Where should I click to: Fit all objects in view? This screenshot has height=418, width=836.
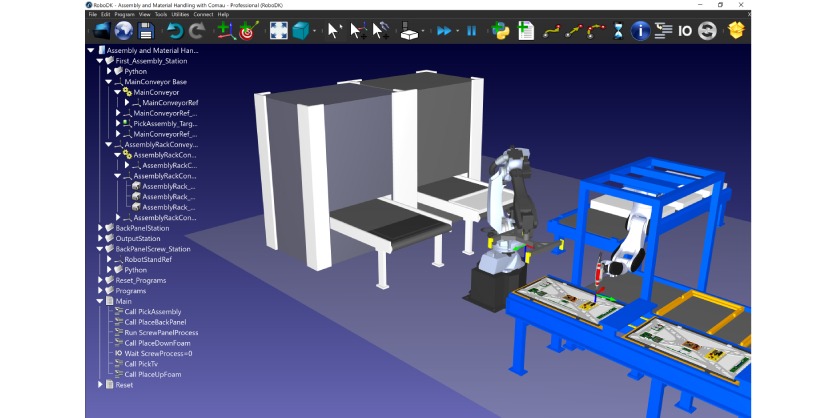[278, 31]
